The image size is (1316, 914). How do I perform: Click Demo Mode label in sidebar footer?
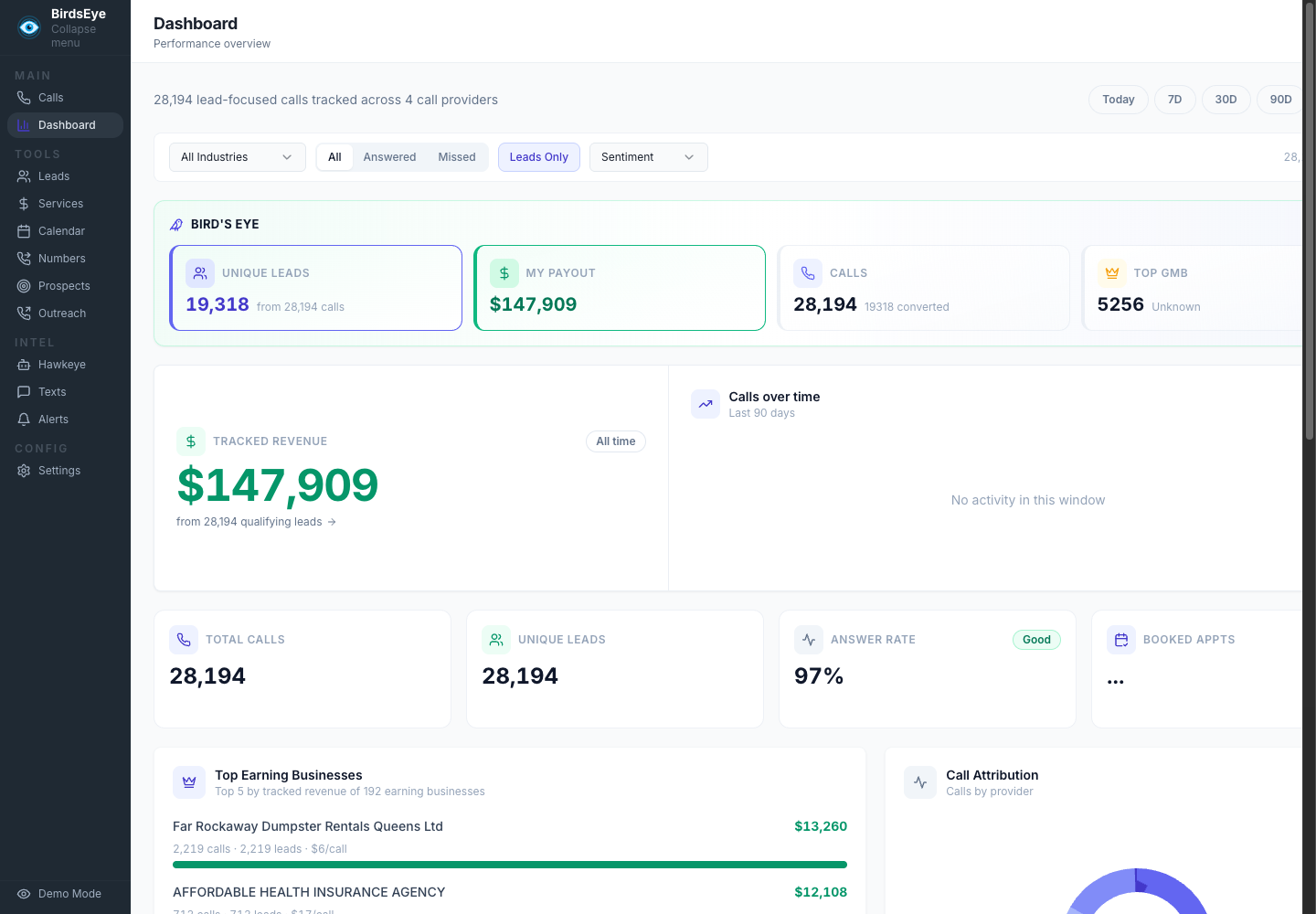pos(69,894)
